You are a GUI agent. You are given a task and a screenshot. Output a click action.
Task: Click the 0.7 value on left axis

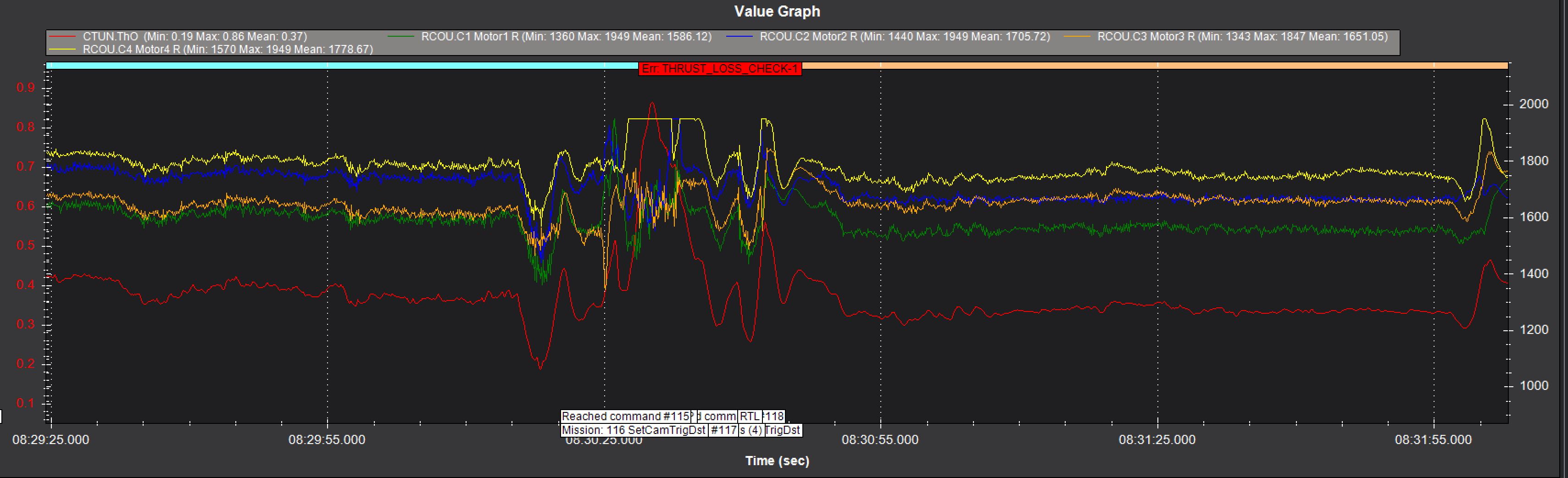(26, 167)
